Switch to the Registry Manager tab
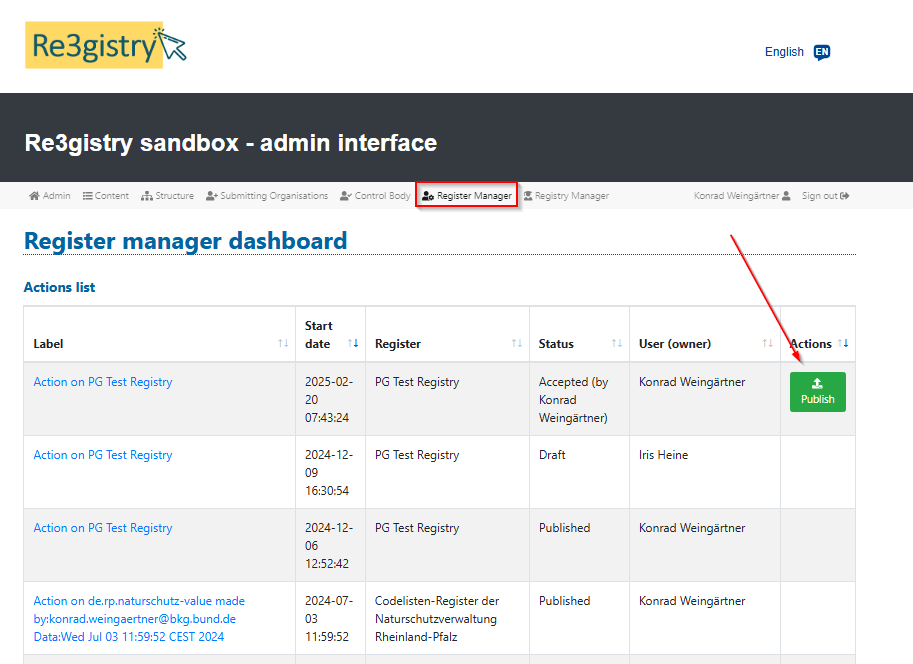913x664 pixels. coord(566,196)
